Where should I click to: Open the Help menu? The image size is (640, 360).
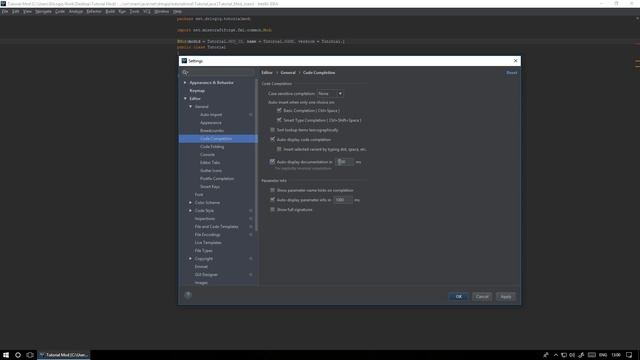pos(177,11)
